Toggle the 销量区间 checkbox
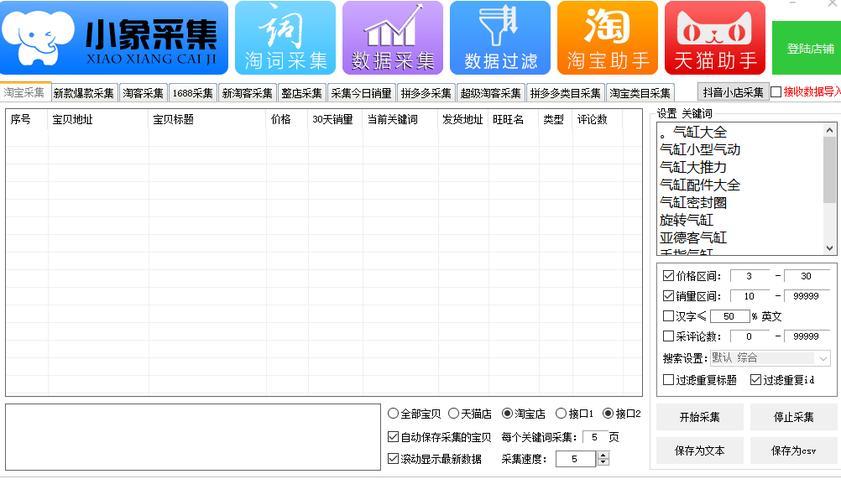Screen dimensions: 841x500 (x=668, y=296)
